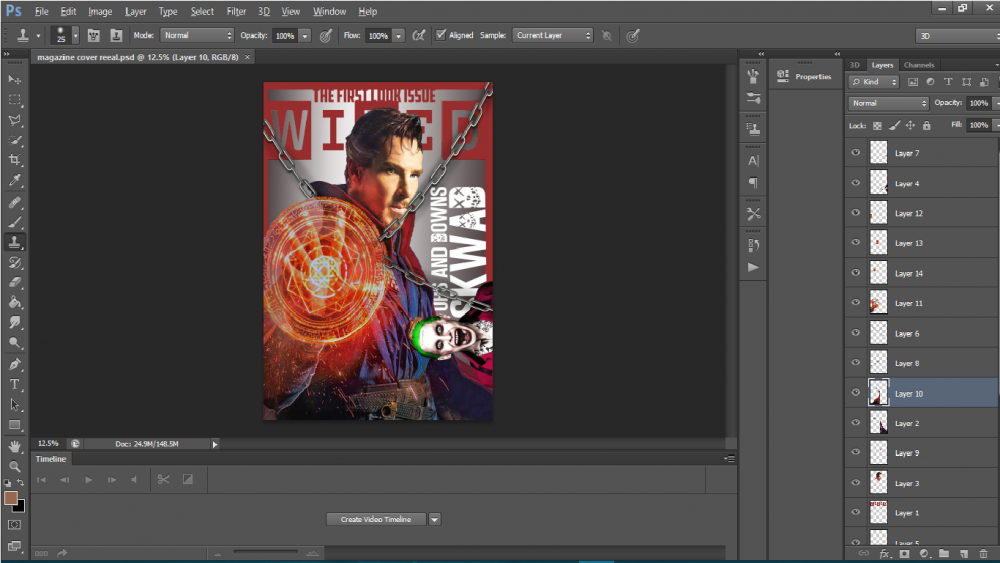Select the Healing Brush tool
Image resolution: width=1000 pixels, height=563 pixels.
15,203
